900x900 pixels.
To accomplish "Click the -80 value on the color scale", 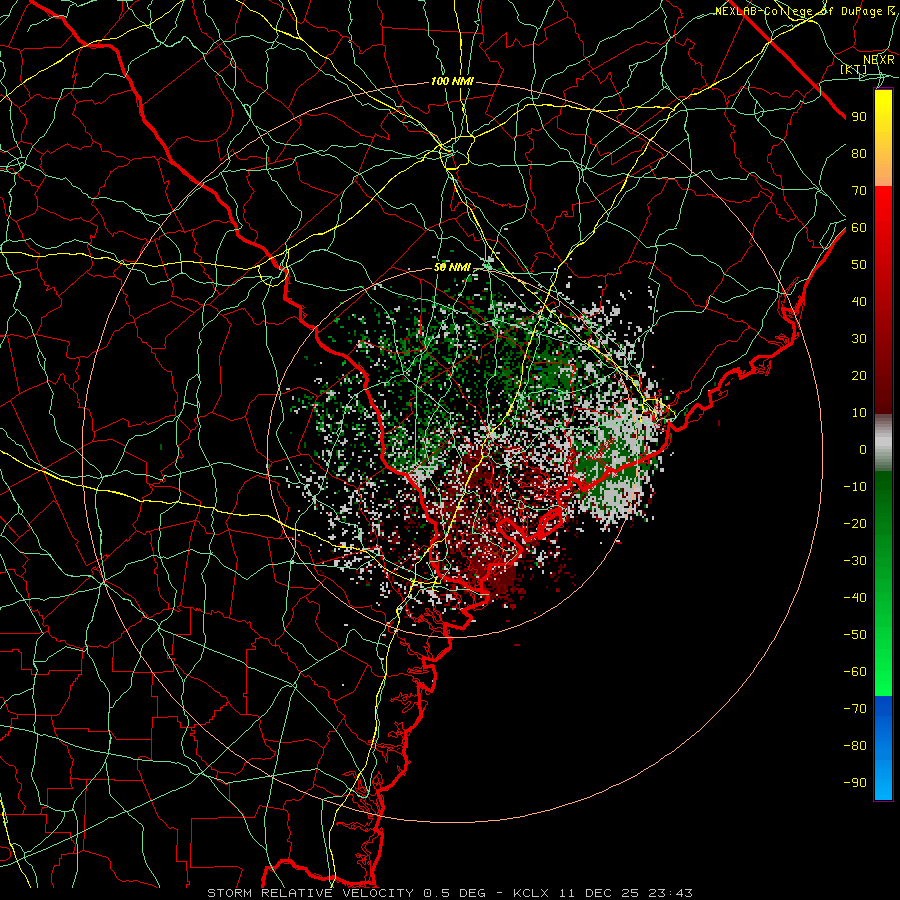I will (855, 746).
